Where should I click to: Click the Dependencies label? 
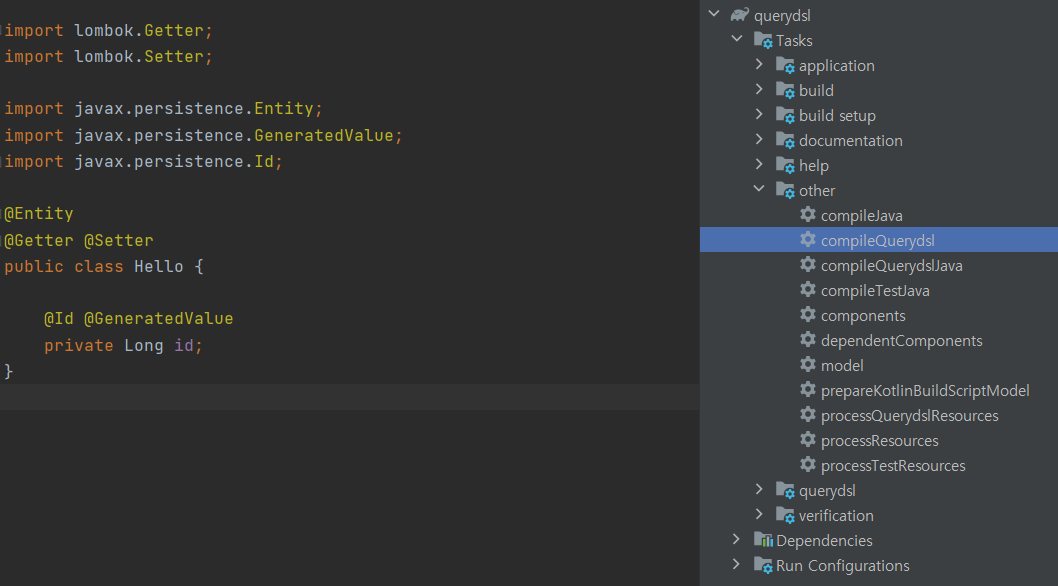click(x=824, y=541)
